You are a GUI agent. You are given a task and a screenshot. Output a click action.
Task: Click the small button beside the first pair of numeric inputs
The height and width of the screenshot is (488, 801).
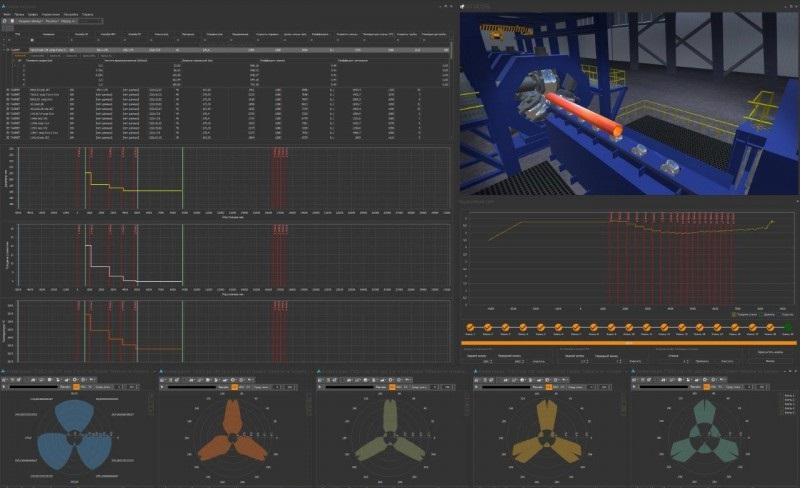(x=537, y=361)
